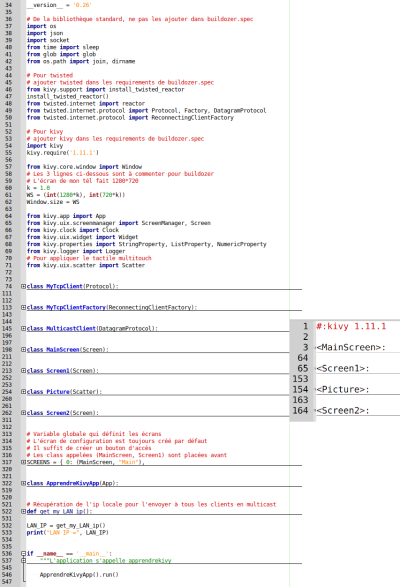Image resolution: width=400 pixels, height=587 pixels.
Task: Expand the <MainScreen> rule in kv file
Action: [315, 347]
